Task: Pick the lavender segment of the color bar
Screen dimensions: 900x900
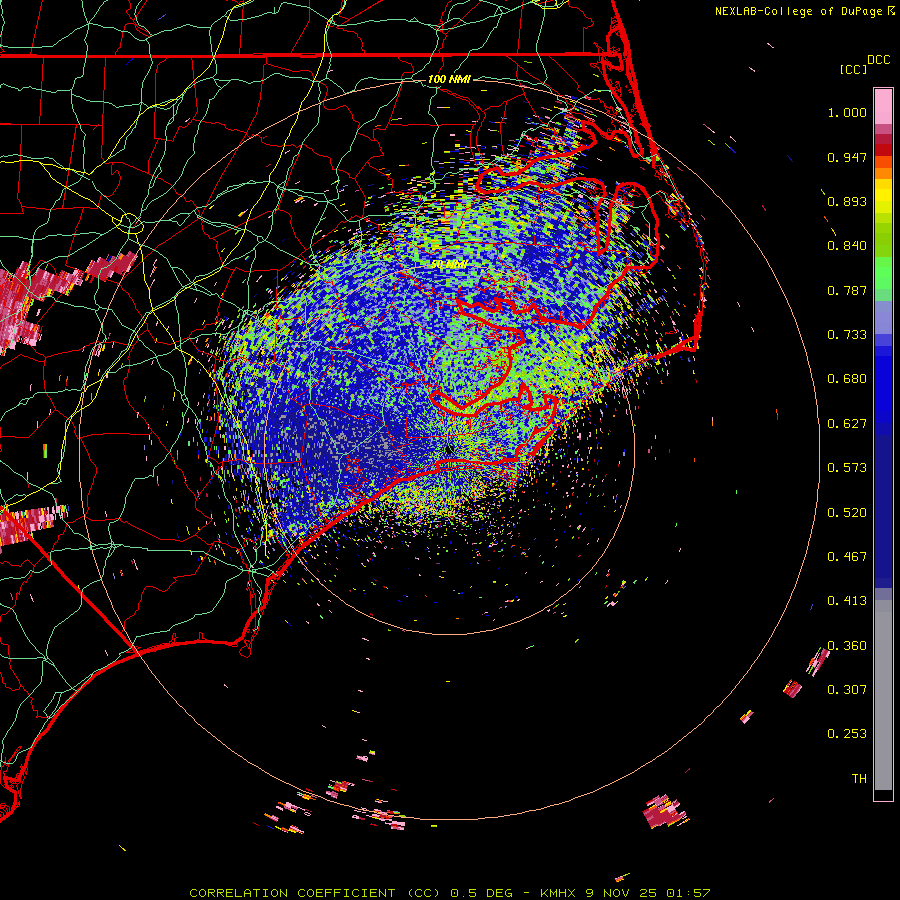Action: point(883,317)
